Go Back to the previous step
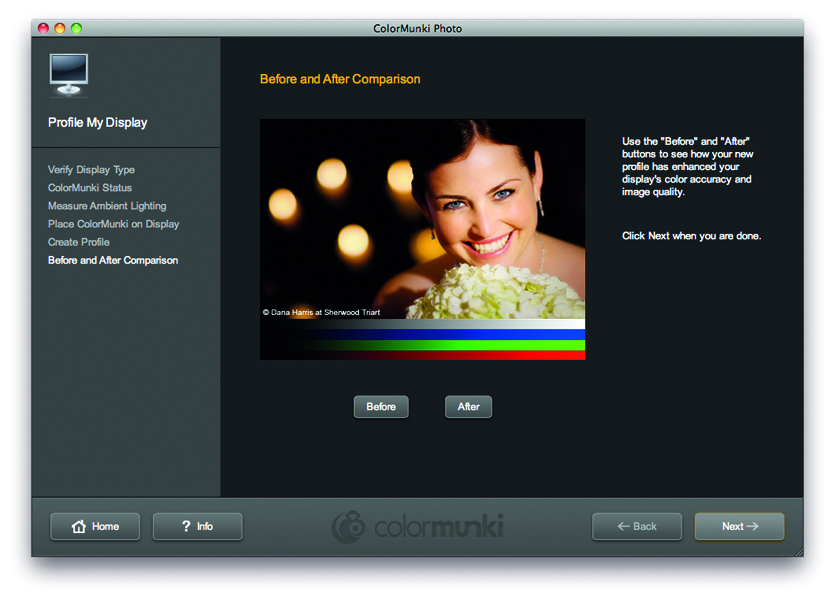 tap(637, 527)
